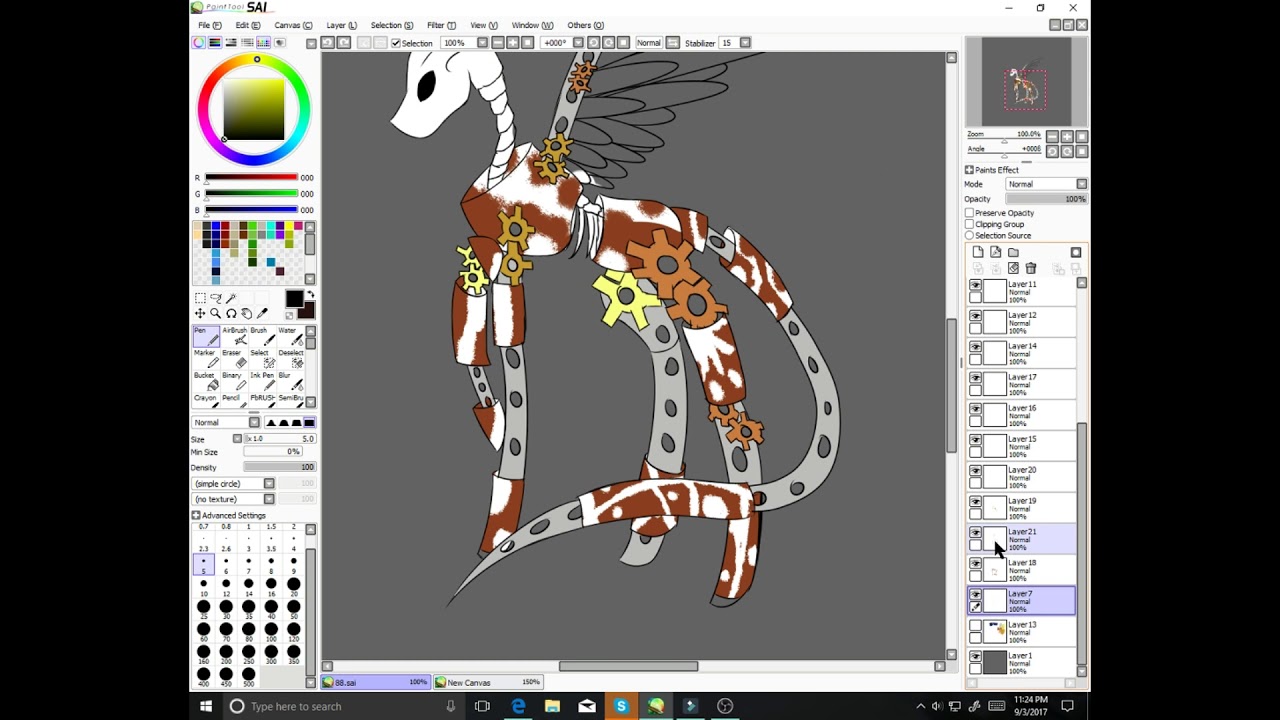Select Layer18 in the layer list

[x=1022, y=571]
